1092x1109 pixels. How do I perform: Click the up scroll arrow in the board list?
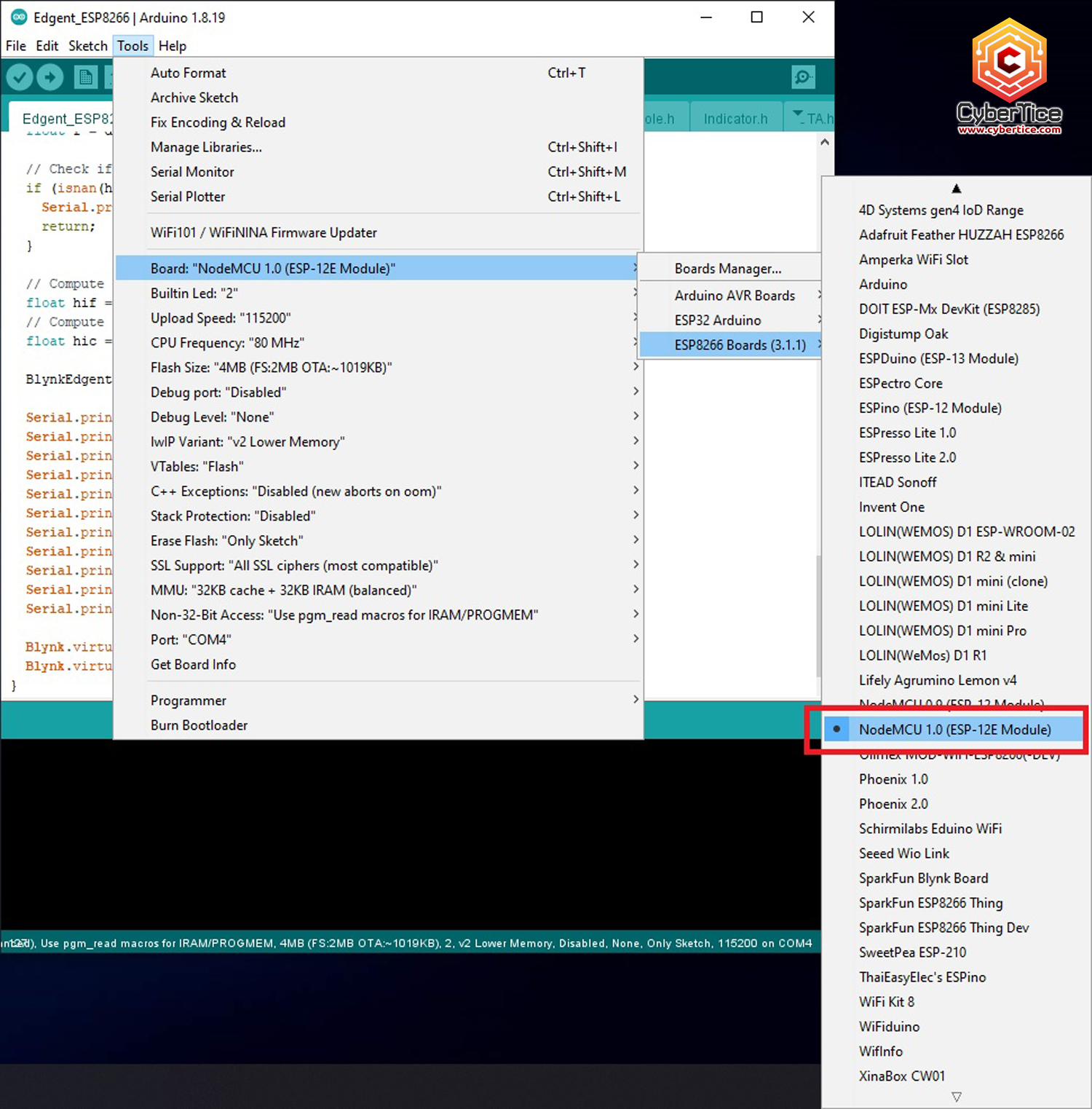point(956,188)
